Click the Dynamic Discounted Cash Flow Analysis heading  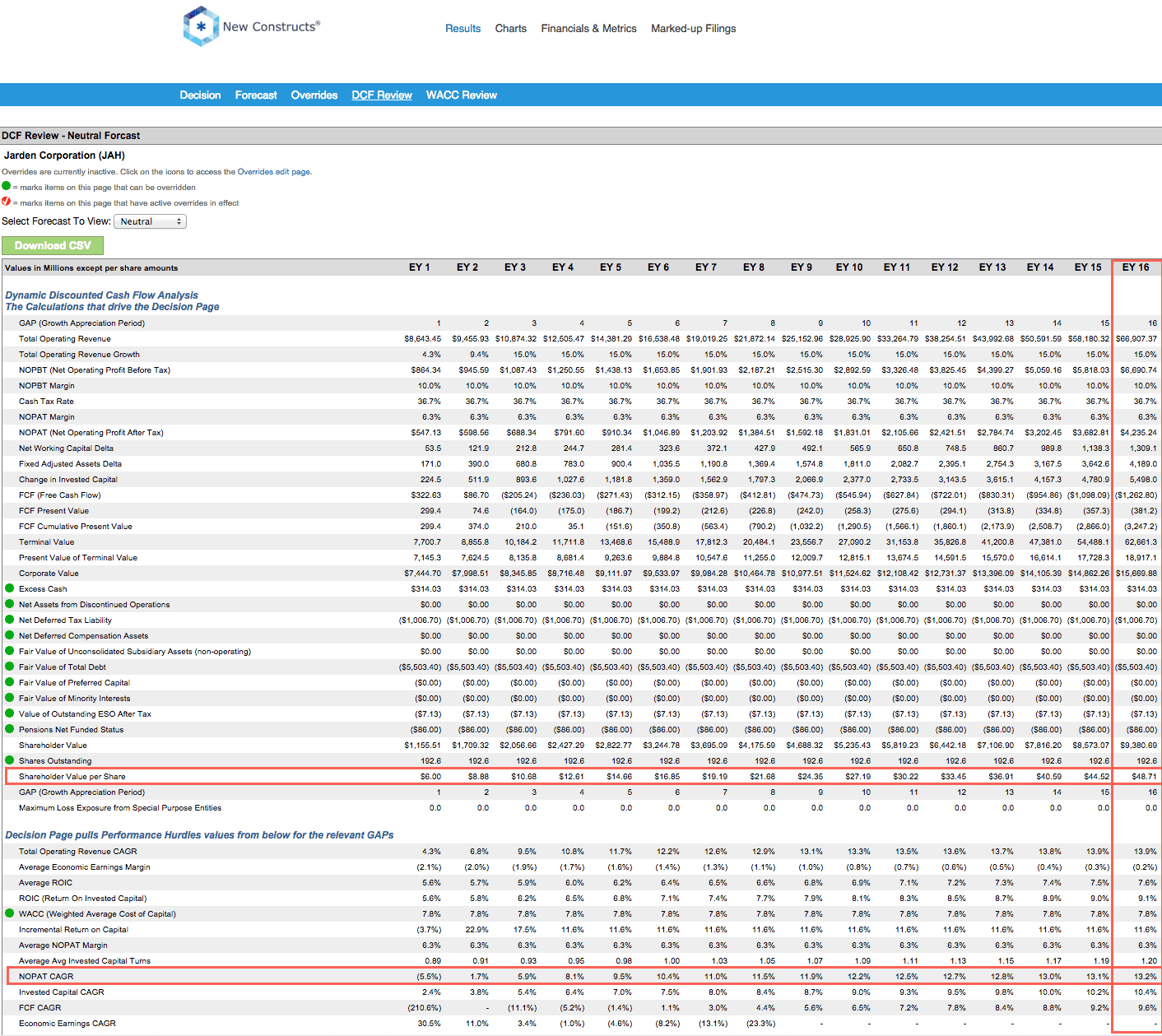pos(101,295)
